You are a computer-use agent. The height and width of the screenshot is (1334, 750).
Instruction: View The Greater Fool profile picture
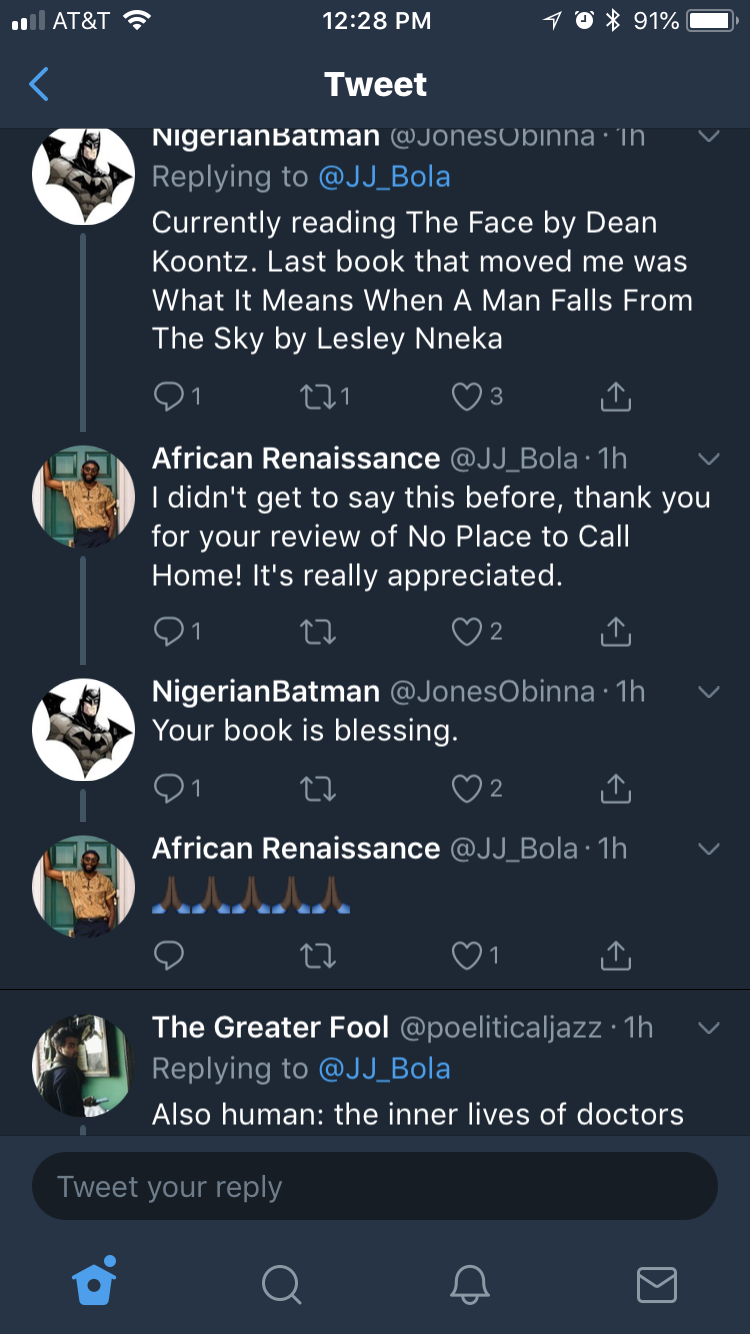[x=83, y=1066]
